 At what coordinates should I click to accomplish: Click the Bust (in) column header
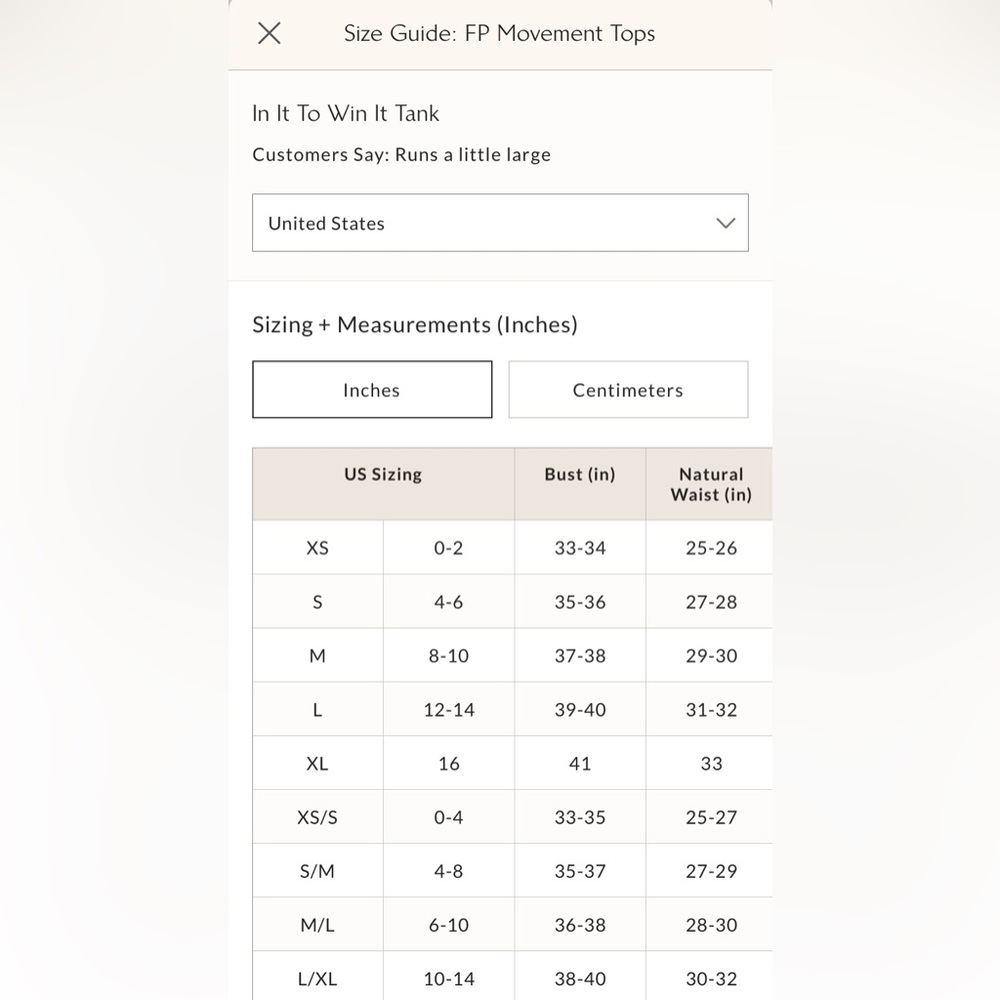point(580,475)
